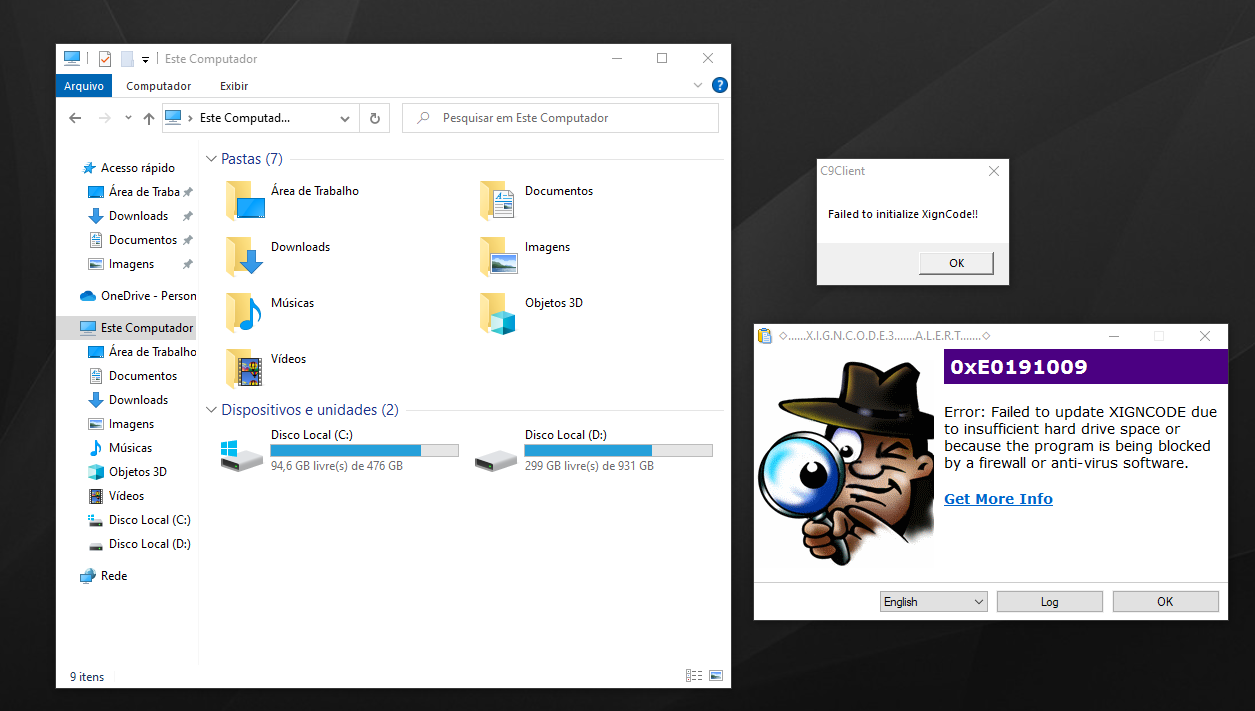Select Este Computador in the navigation pane
The image size is (1255, 711).
pos(127,328)
